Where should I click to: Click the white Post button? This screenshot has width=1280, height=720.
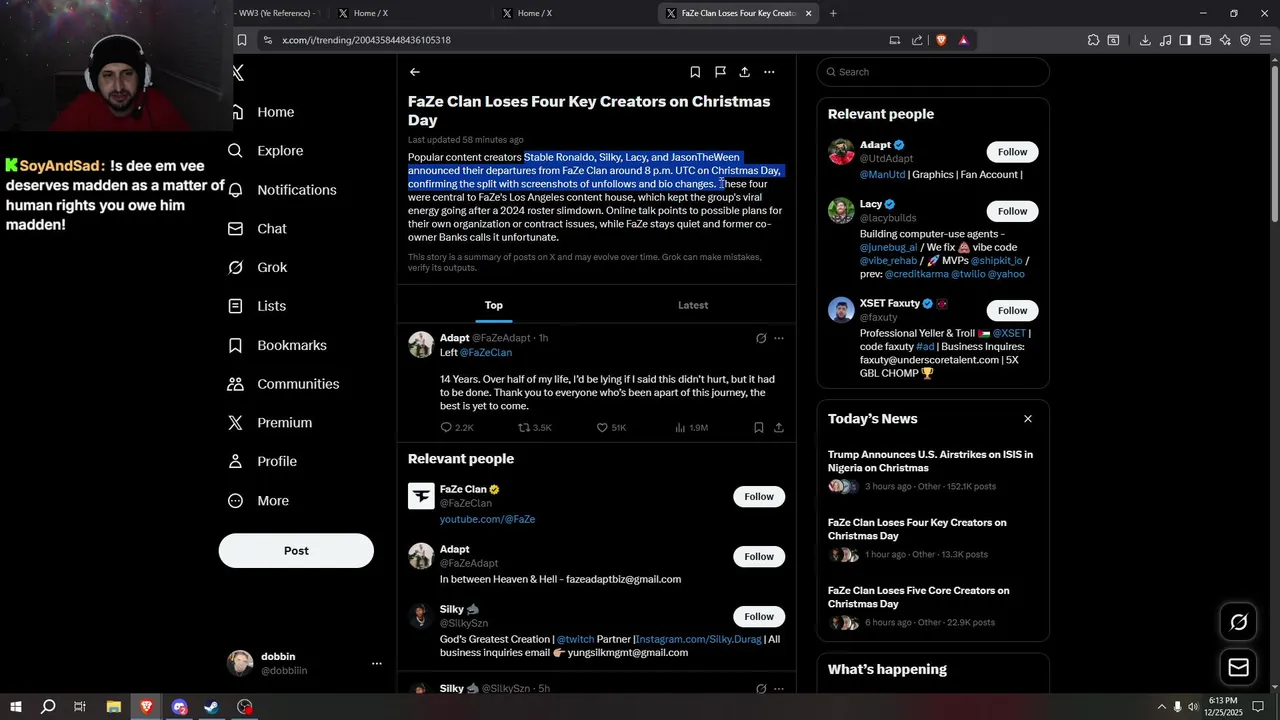click(x=296, y=551)
